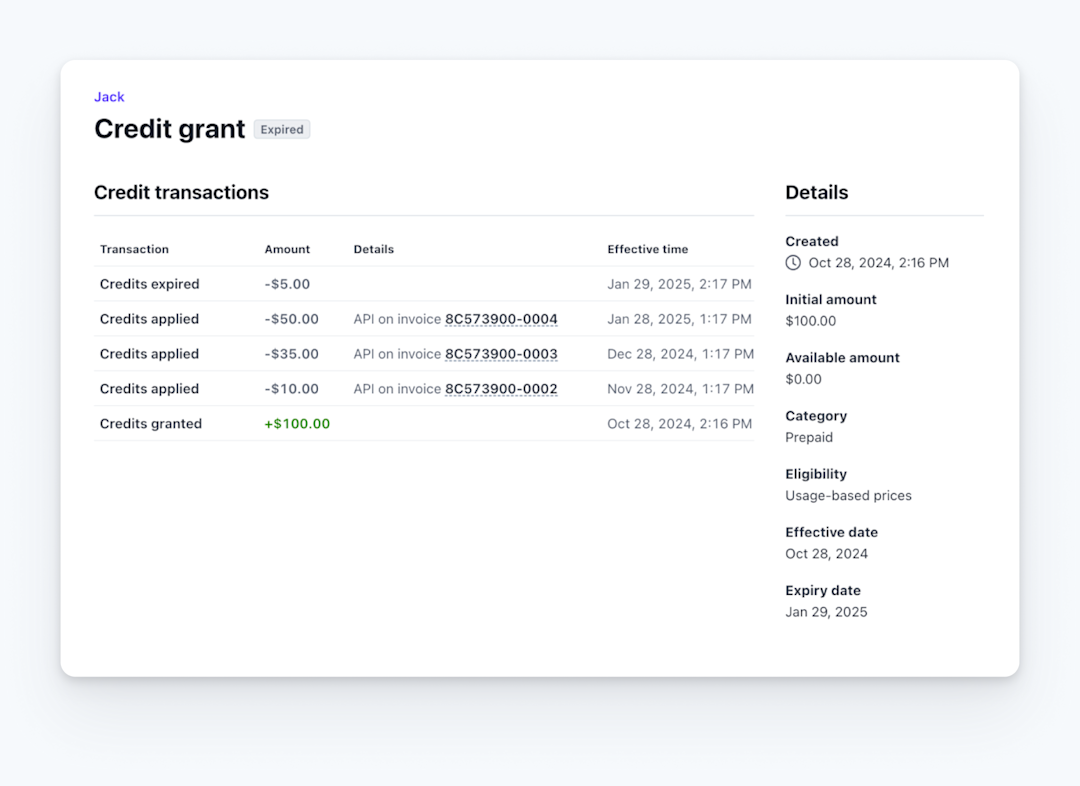Image resolution: width=1080 pixels, height=786 pixels.
Task: Click the Expired status badge
Action: (x=281, y=129)
